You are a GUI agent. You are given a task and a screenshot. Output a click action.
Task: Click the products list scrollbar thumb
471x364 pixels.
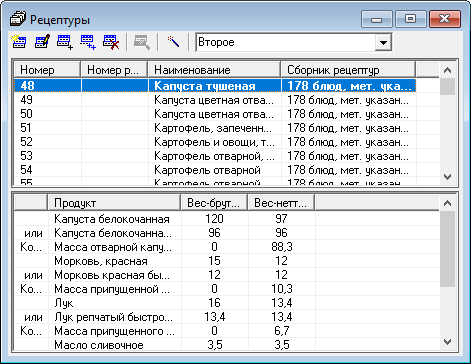point(447,249)
